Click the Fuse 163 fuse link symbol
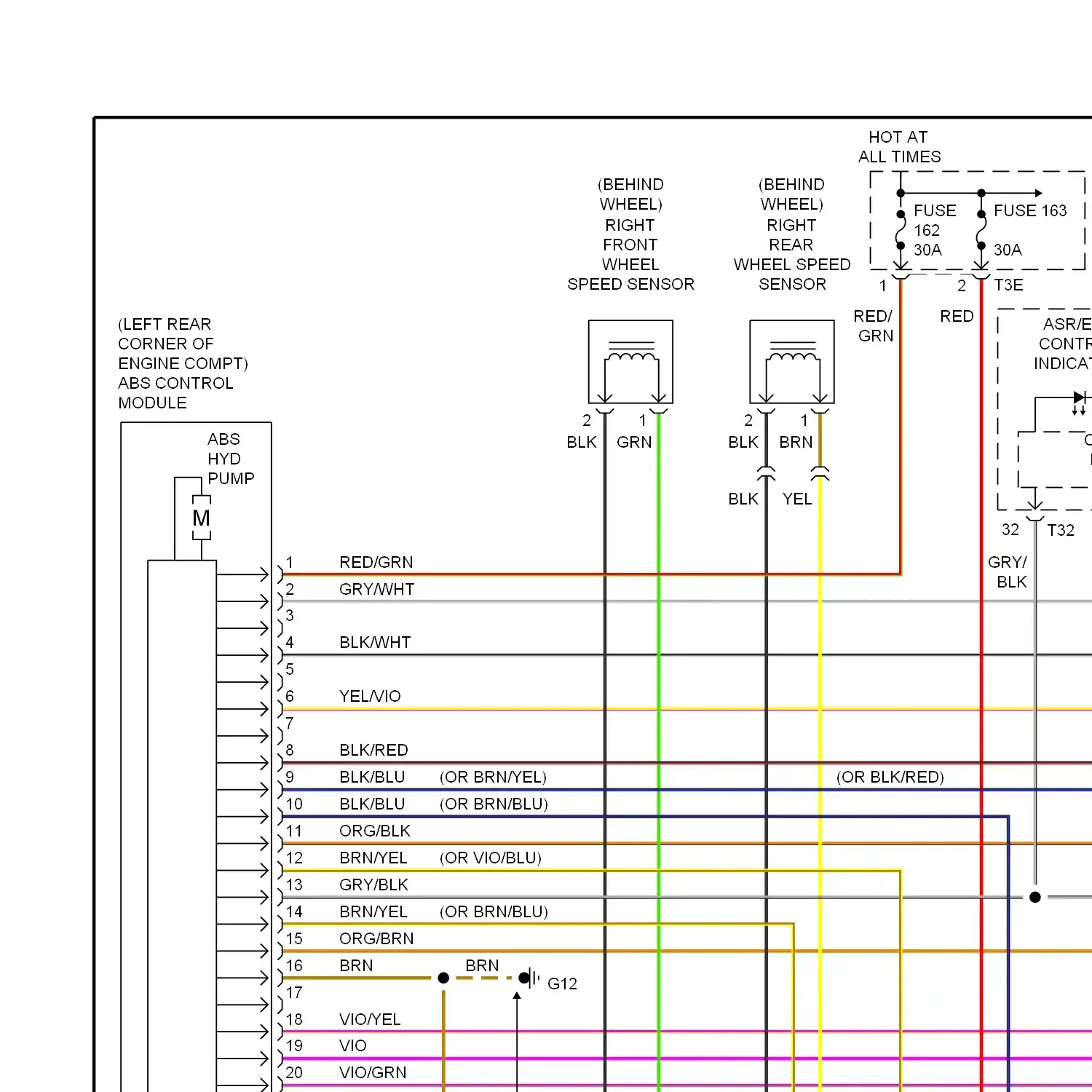This screenshot has height=1092, width=1092. (981, 230)
